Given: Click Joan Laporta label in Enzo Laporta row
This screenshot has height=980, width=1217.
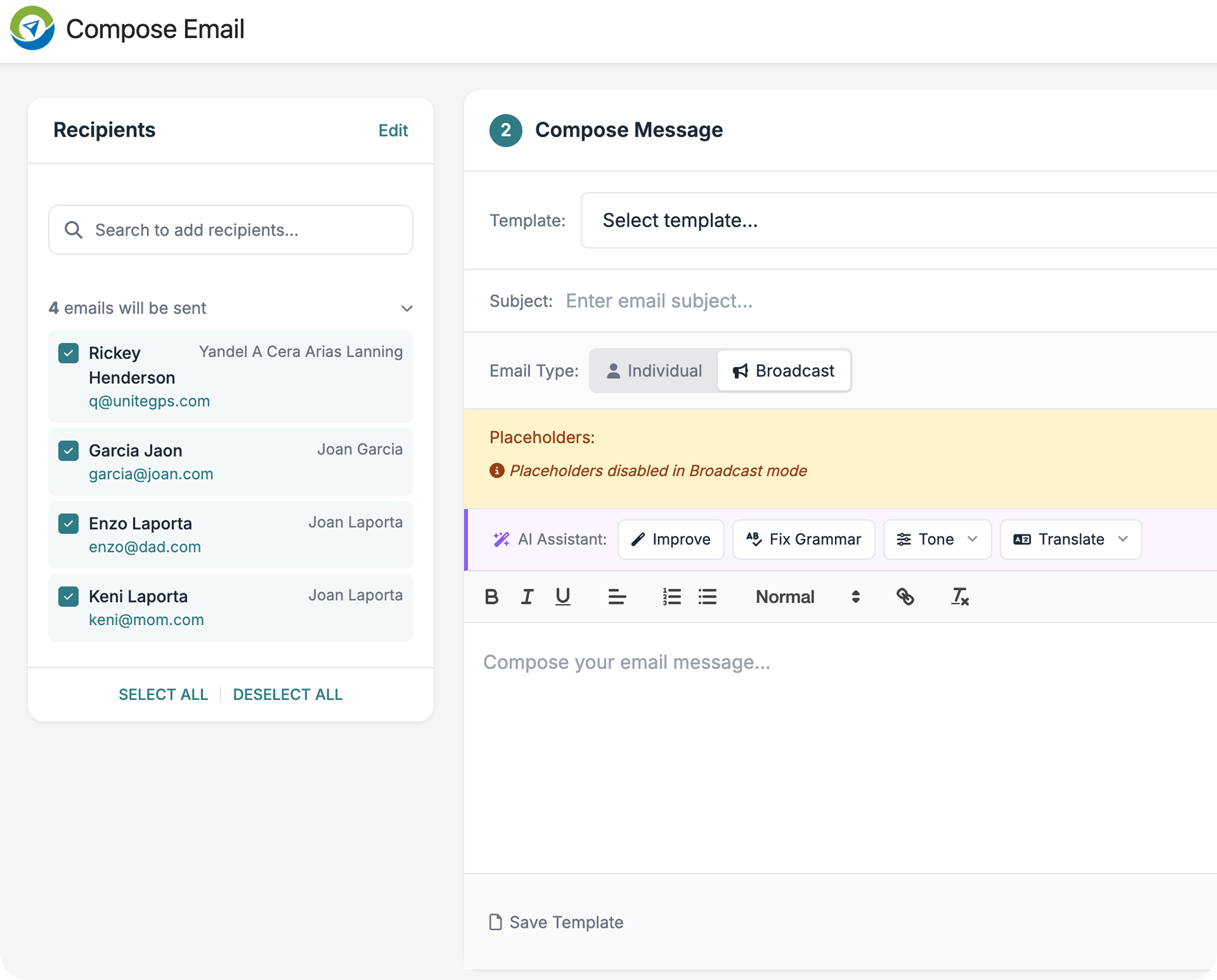Looking at the screenshot, I should 356,522.
